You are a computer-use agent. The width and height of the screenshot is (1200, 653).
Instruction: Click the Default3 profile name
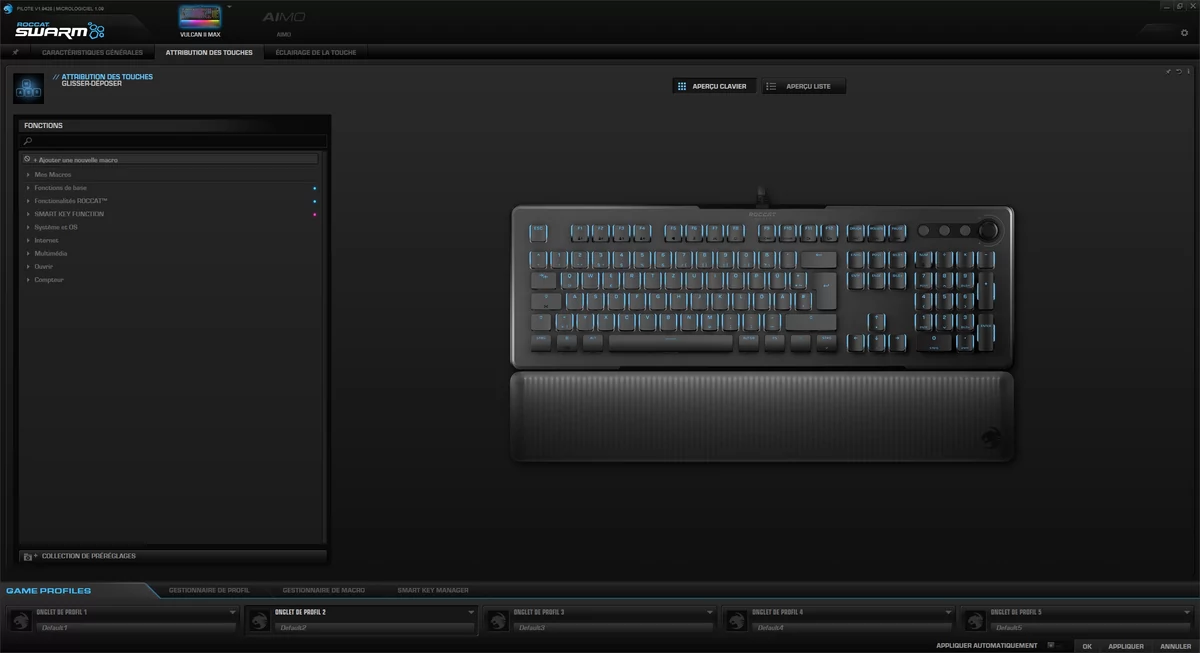point(615,627)
